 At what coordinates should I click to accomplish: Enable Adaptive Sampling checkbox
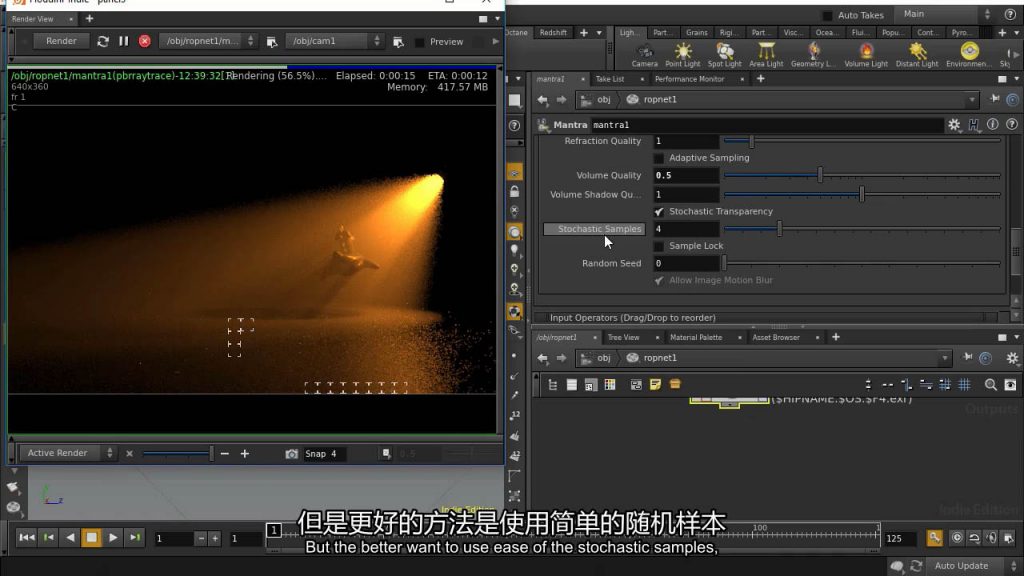pyautogui.click(x=658, y=158)
